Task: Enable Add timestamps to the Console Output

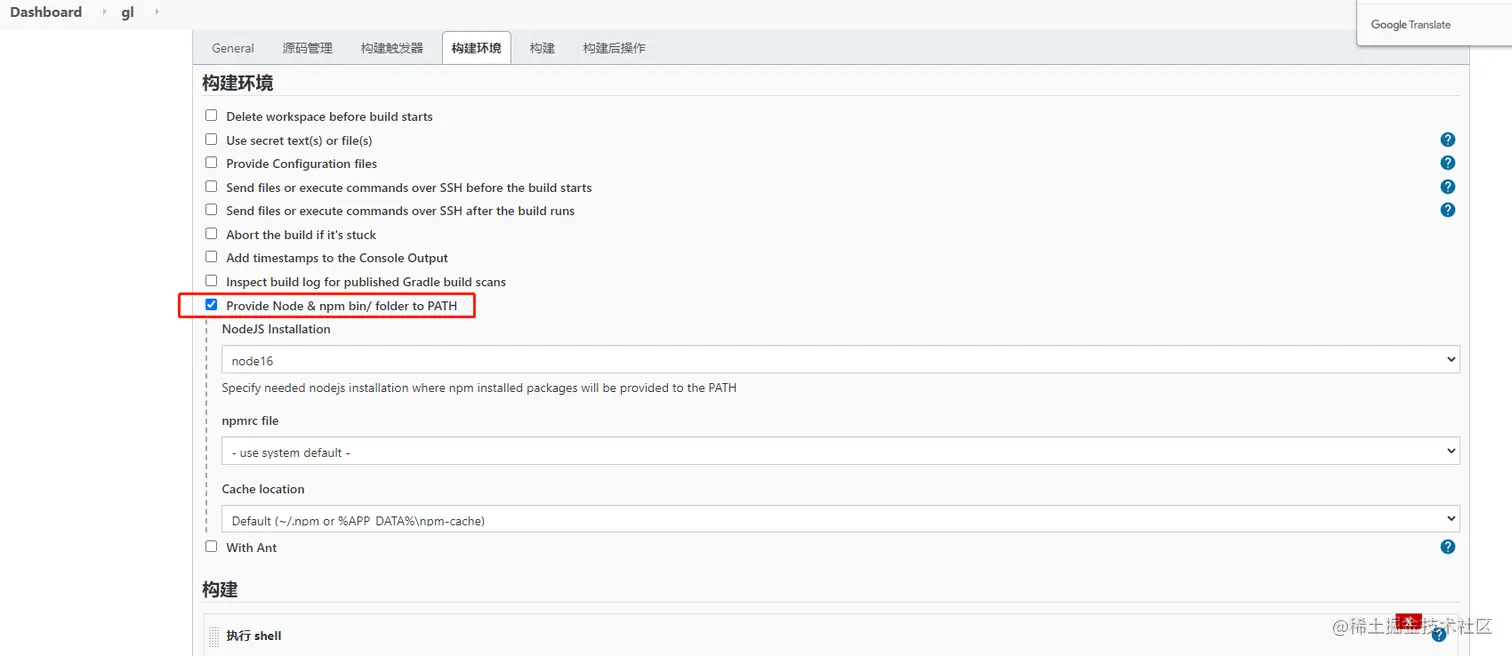Action: coord(211,257)
